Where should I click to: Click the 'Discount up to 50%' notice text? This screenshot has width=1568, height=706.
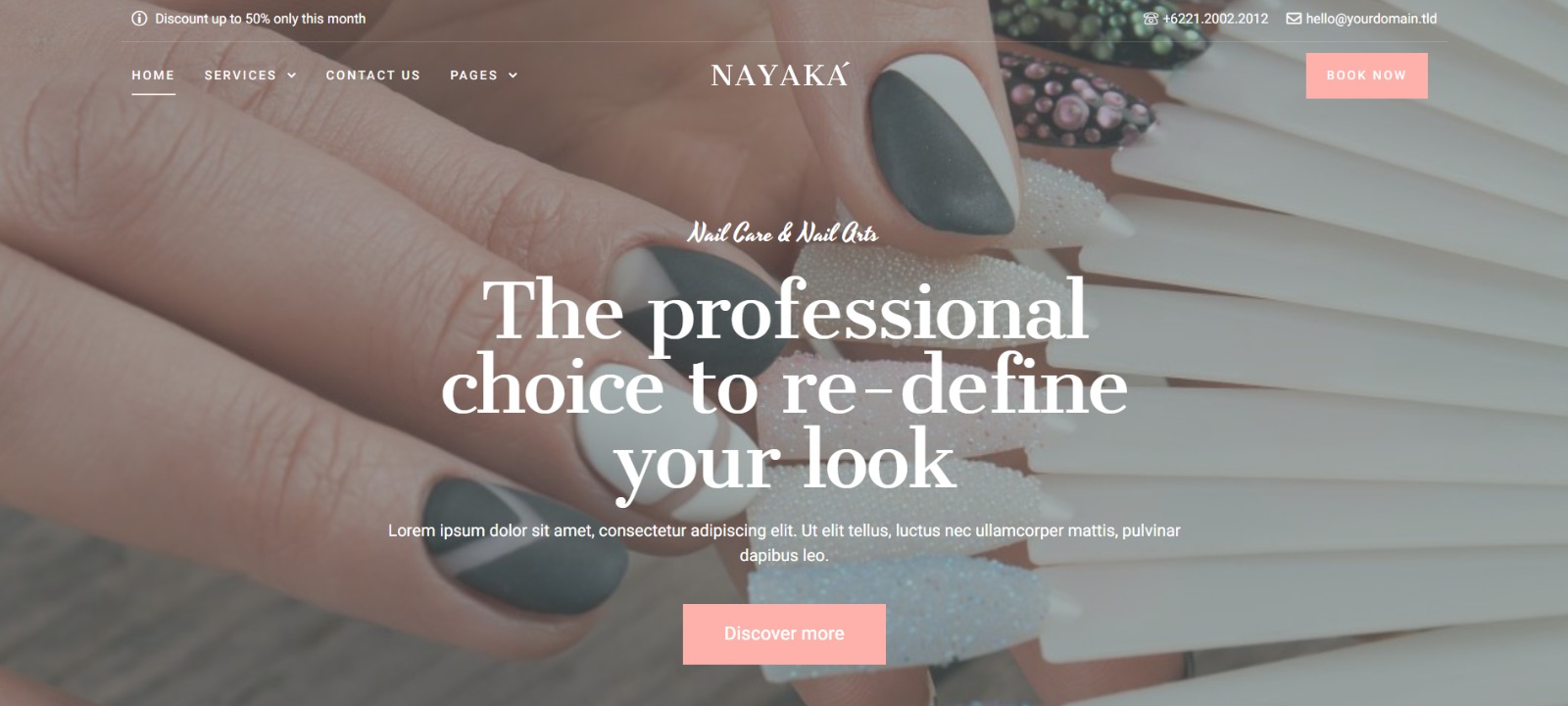[x=260, y=19]
